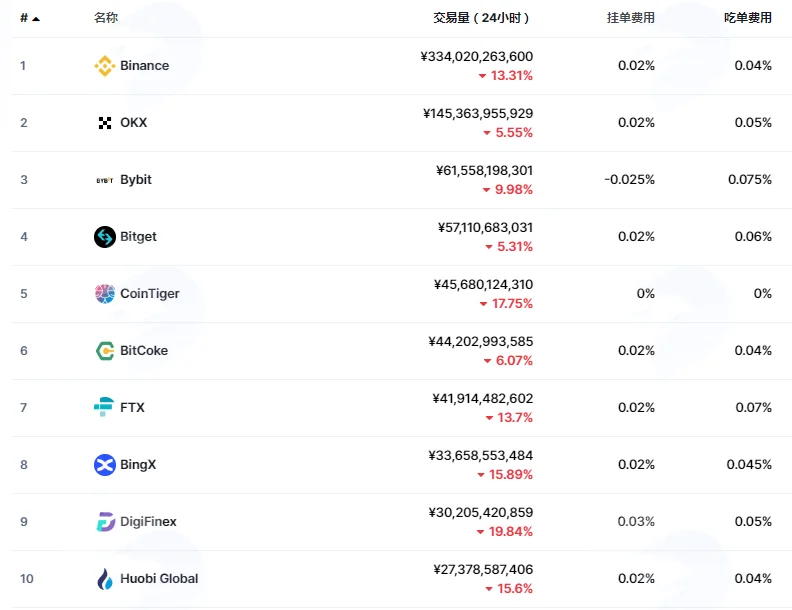Click the DigiFinex logo icon
This screenshot has width=792, height=610.
click(x=105, y=522)
